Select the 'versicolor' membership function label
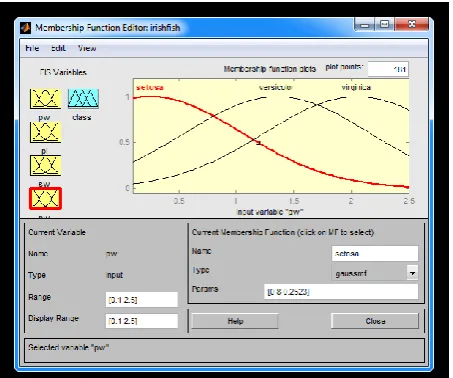 click(x=276, y=87)
